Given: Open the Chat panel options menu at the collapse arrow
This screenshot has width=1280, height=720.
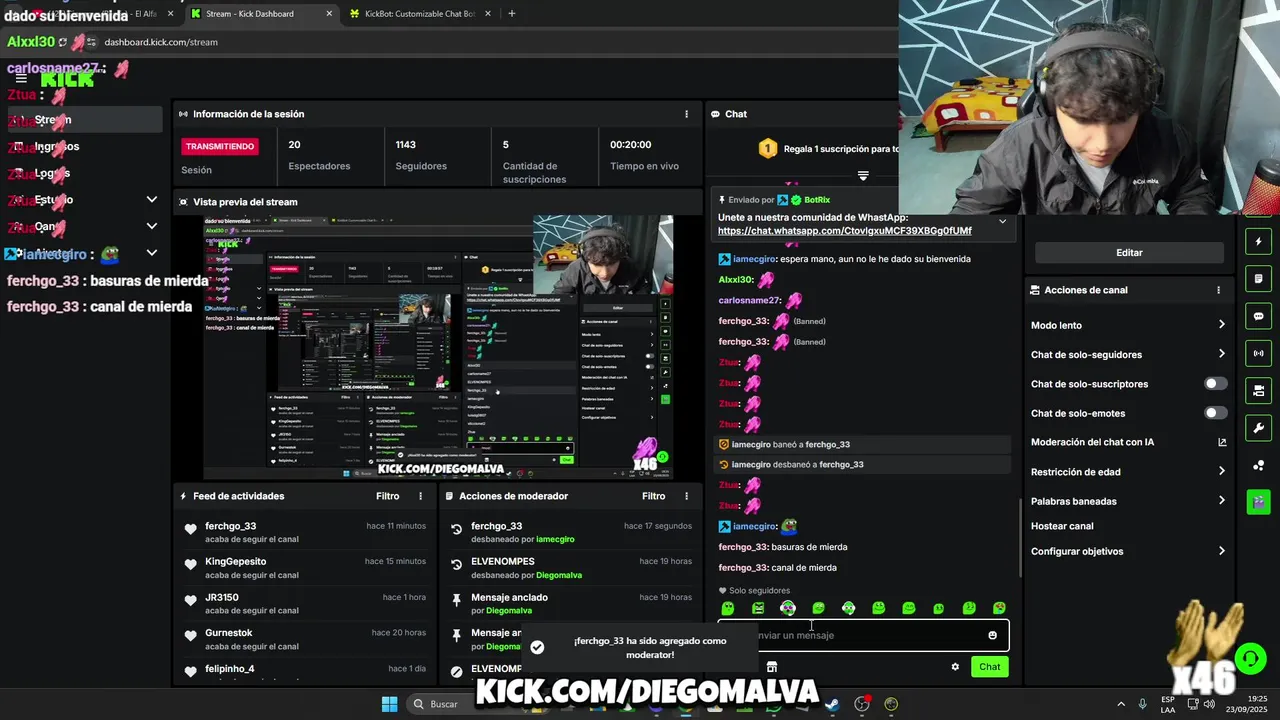Looking at the screenshot, I should tap(863, 176).
